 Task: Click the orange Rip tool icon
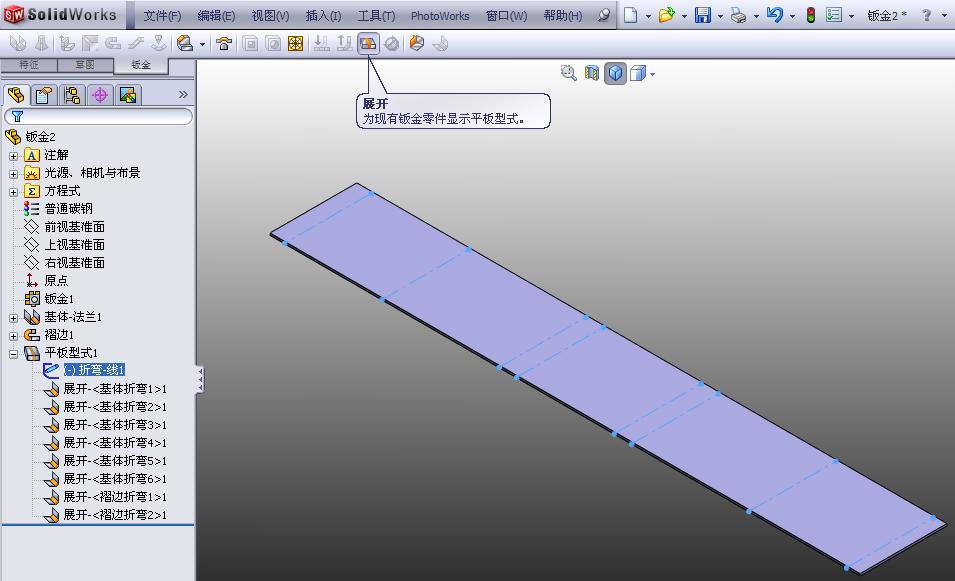pyautogui.click(x=417, y=43)
